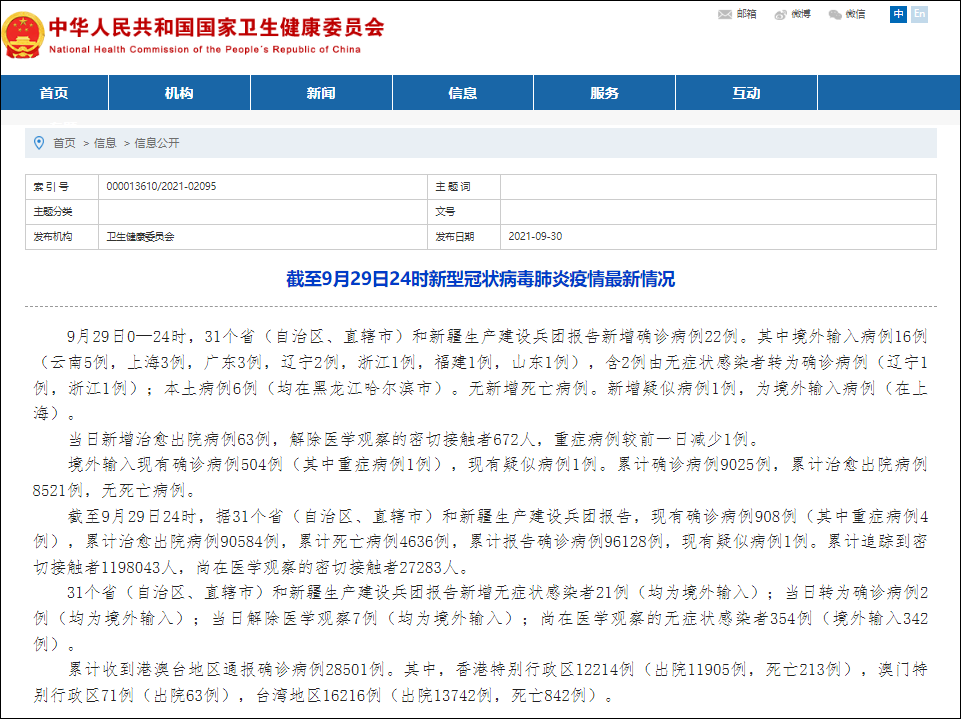
Task: Click the publish date 2021-09-30
Action: point(535,236)
